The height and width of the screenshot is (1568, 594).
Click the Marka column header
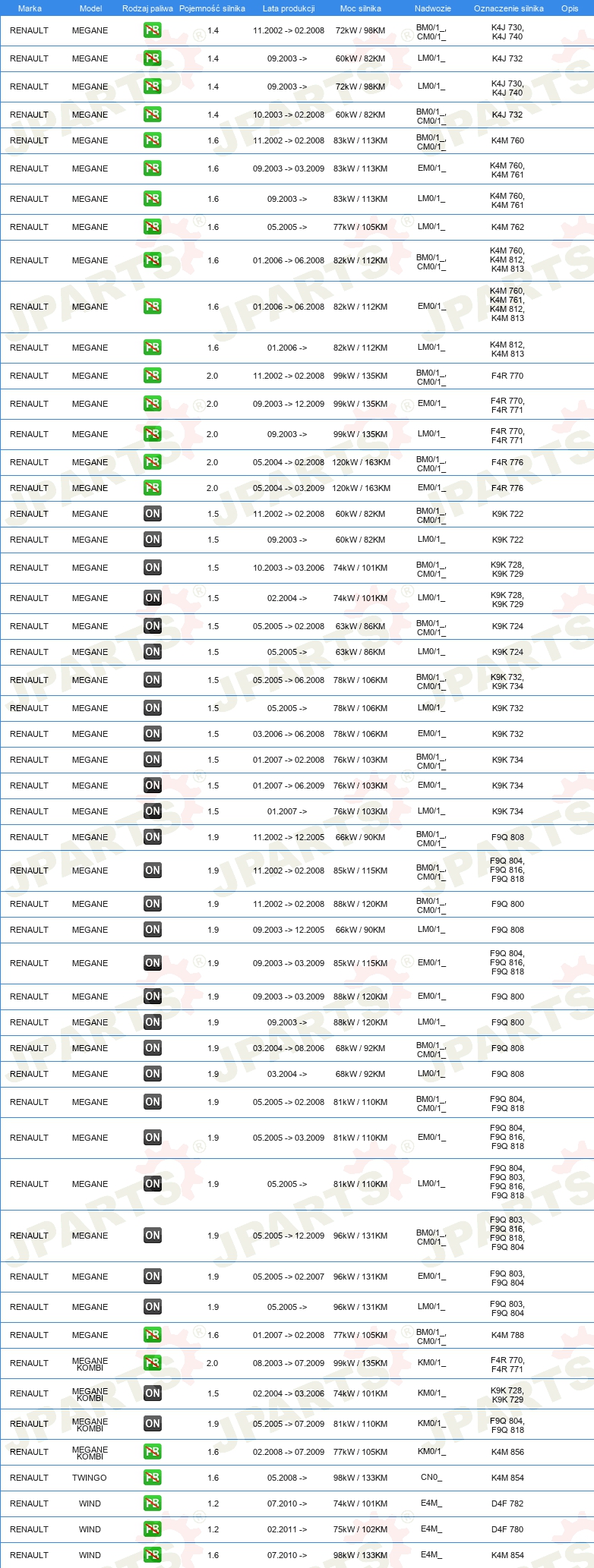[30, 8]
